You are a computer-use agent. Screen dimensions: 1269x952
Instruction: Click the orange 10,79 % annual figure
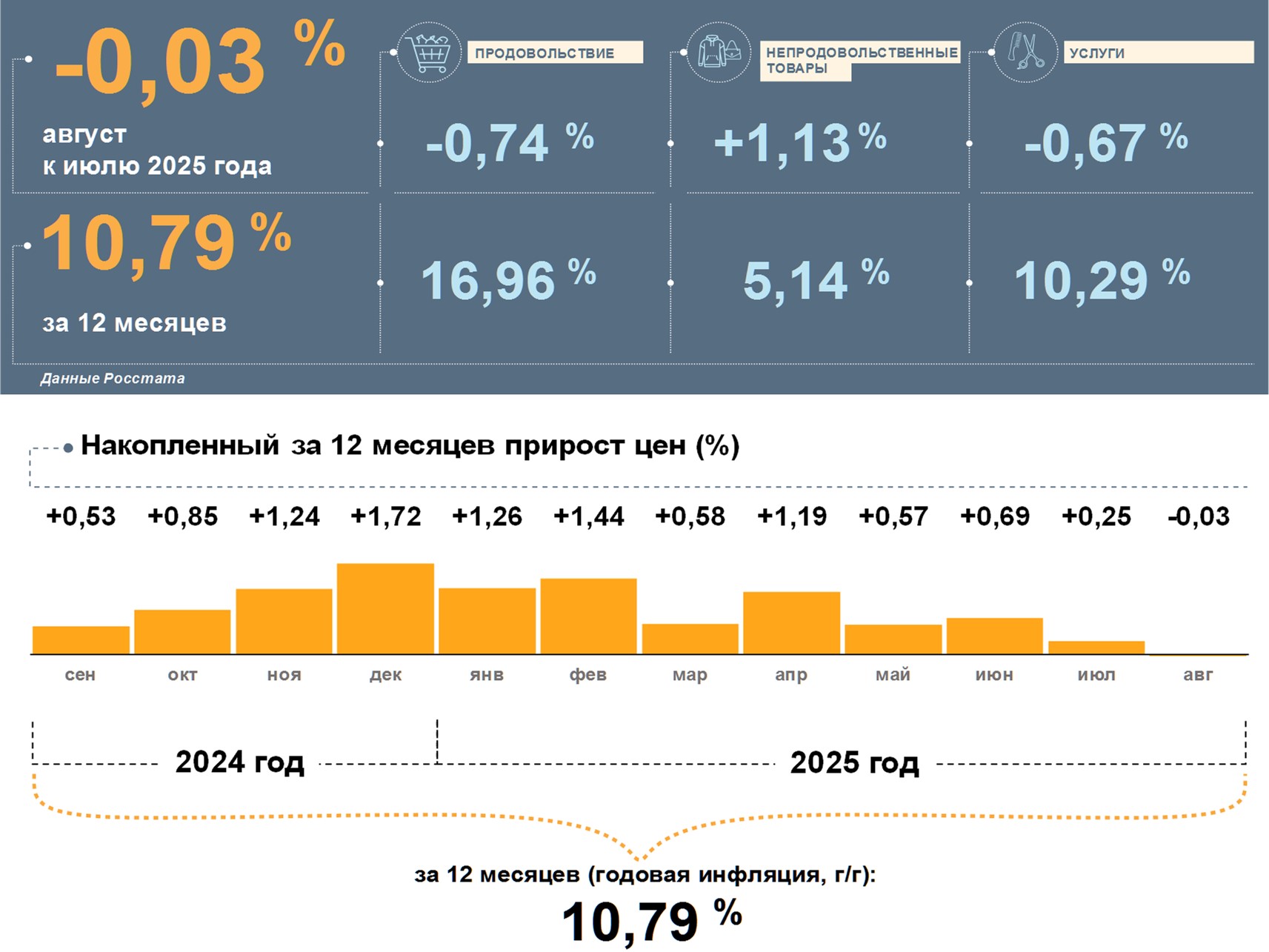coord(167,242)
